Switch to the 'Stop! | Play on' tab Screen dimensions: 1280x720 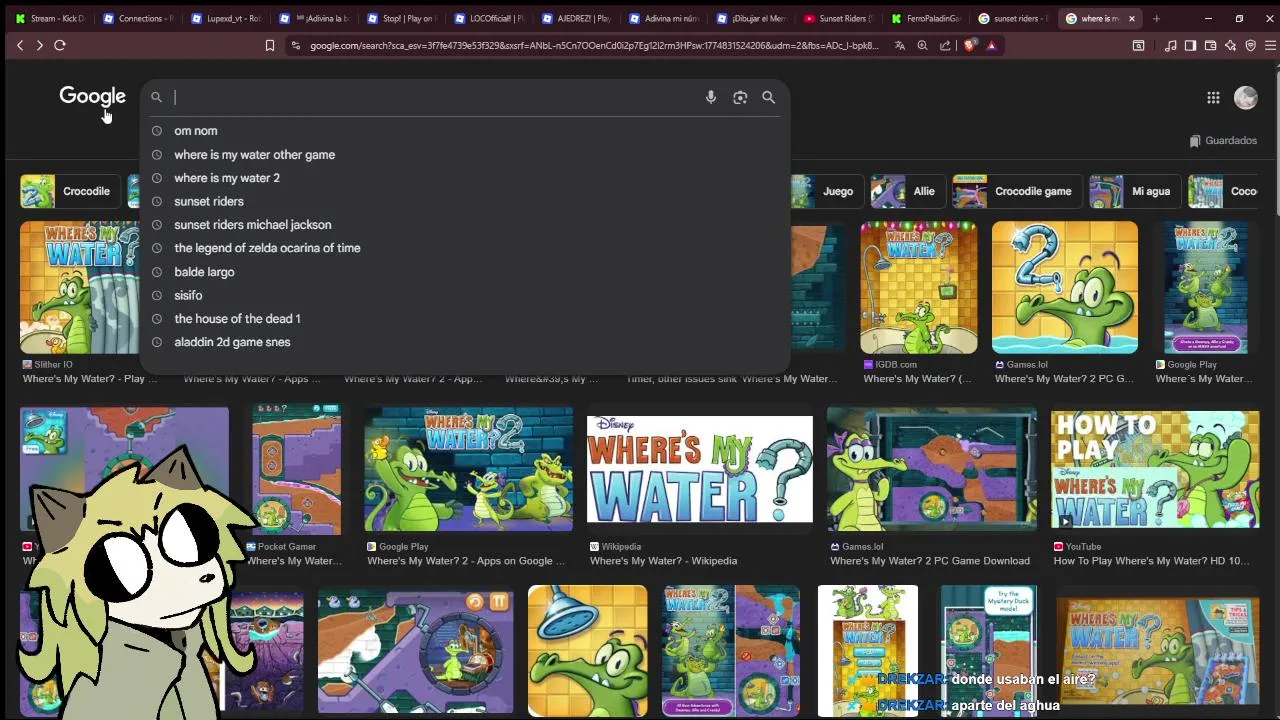coord(402,18)
